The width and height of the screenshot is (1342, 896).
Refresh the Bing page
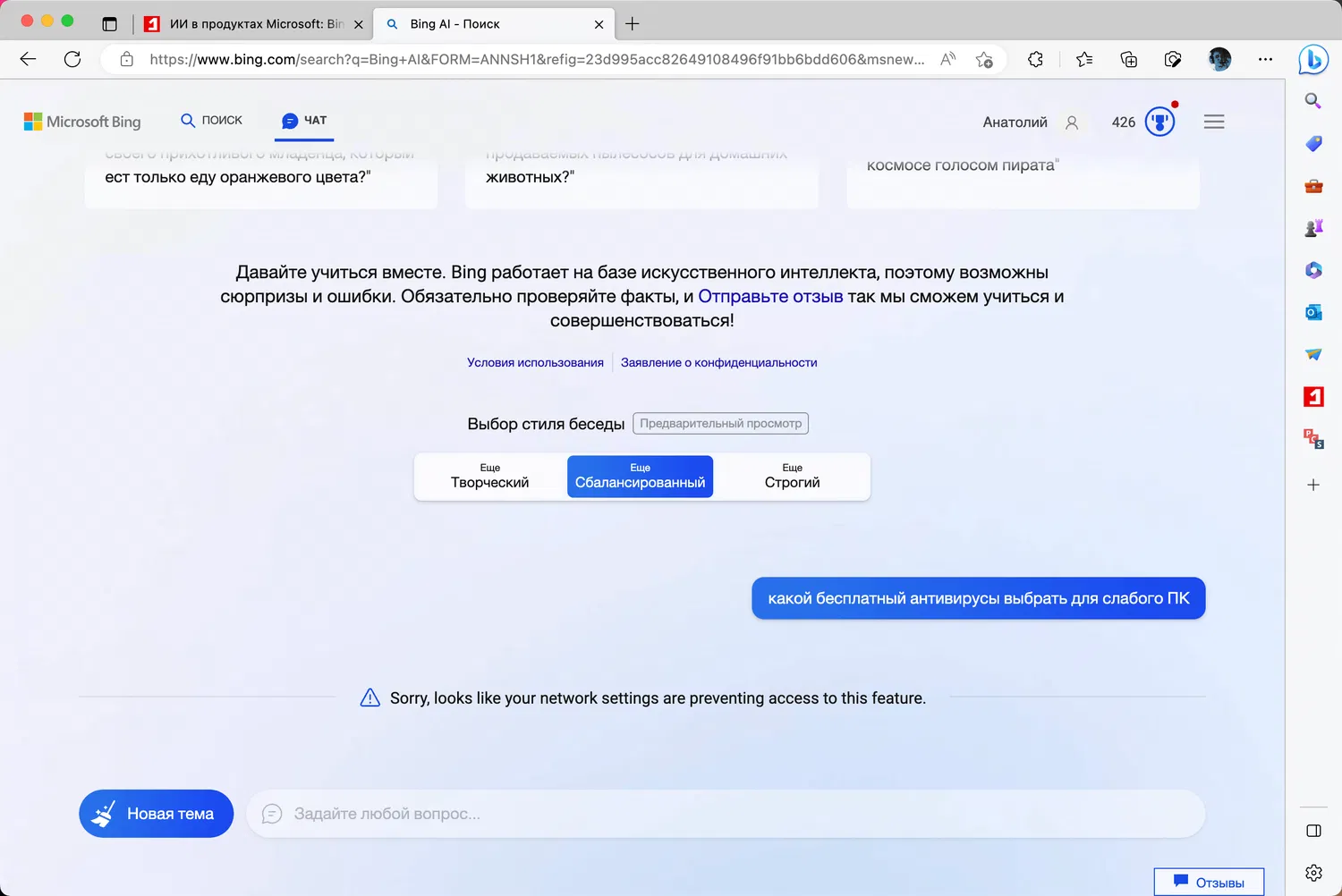point(72,59)
